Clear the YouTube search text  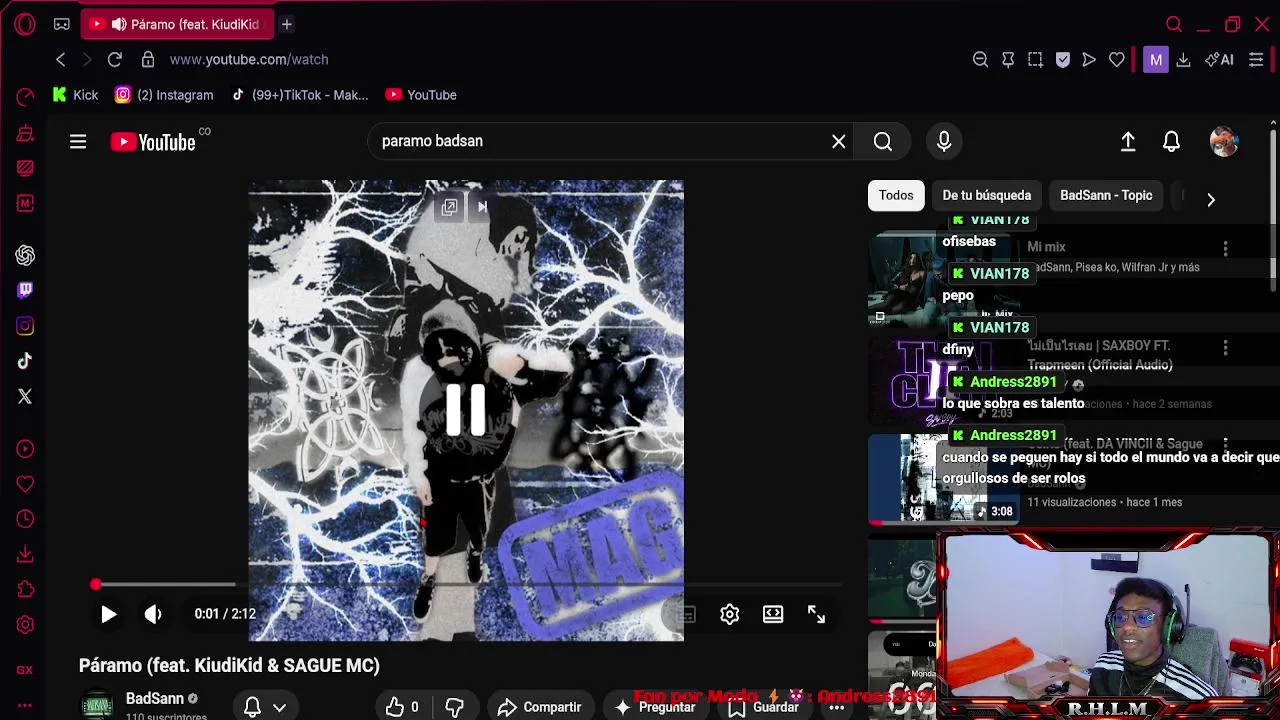839,141
